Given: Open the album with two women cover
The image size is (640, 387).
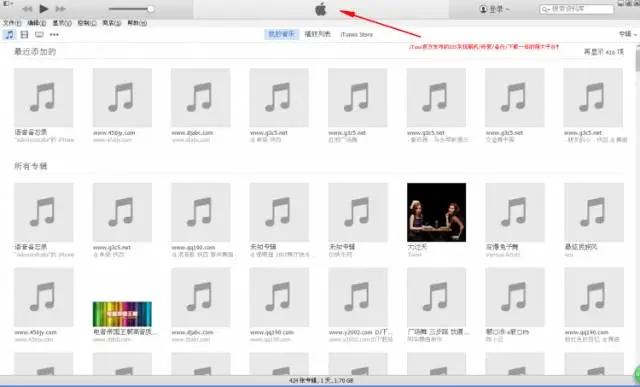Looking at the screenshot, I should tap(436, 212).
